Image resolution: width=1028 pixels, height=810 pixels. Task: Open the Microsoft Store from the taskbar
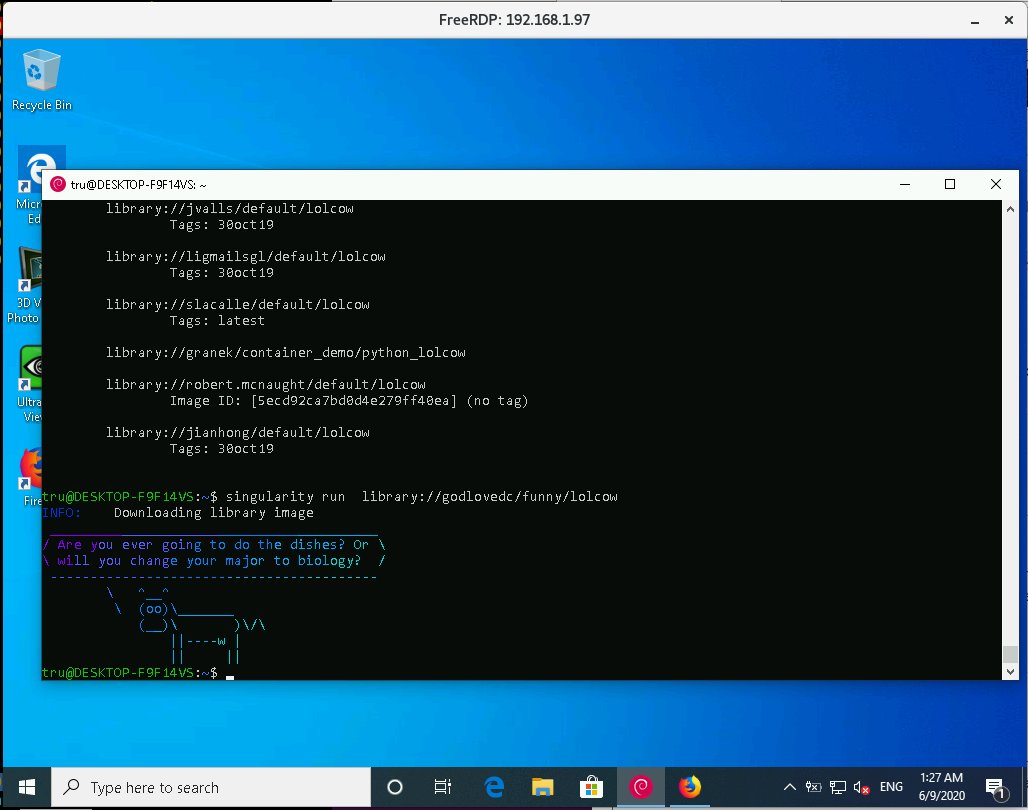click(x=591, y=786)
